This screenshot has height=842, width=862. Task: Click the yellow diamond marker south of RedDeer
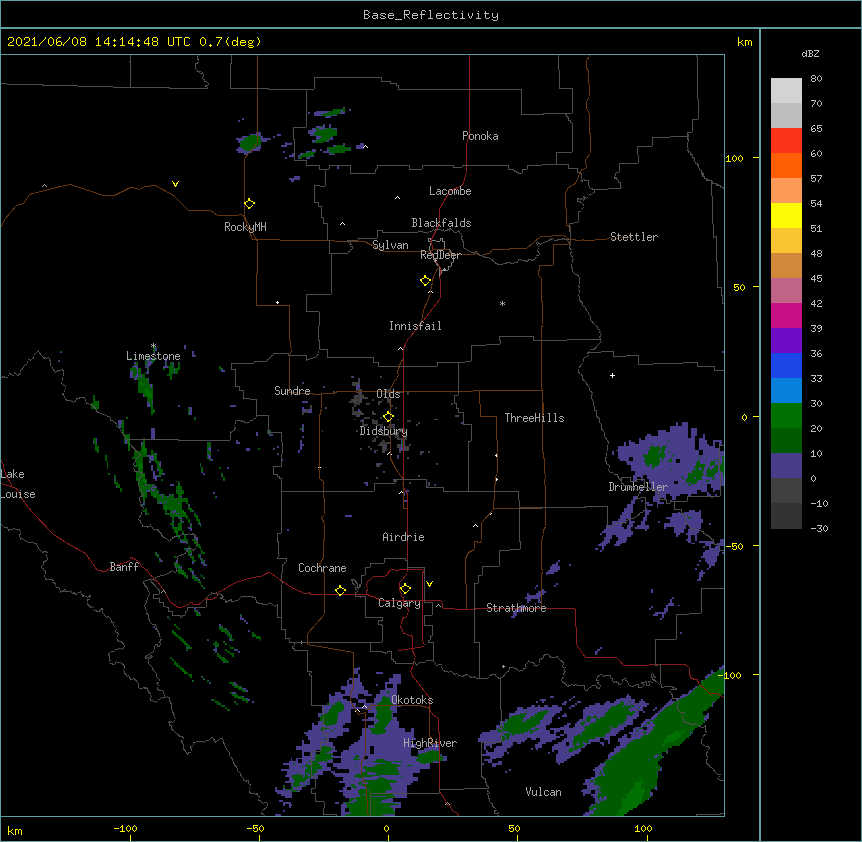pos(425,281)
